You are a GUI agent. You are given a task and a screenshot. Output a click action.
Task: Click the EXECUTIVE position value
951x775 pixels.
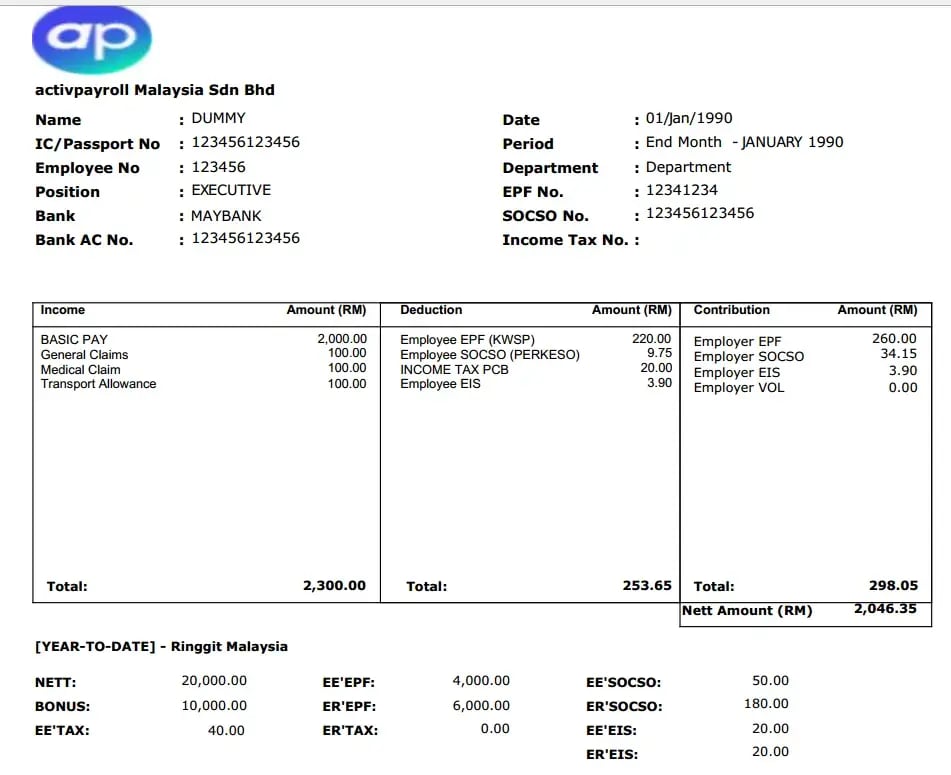click(231, 190)
